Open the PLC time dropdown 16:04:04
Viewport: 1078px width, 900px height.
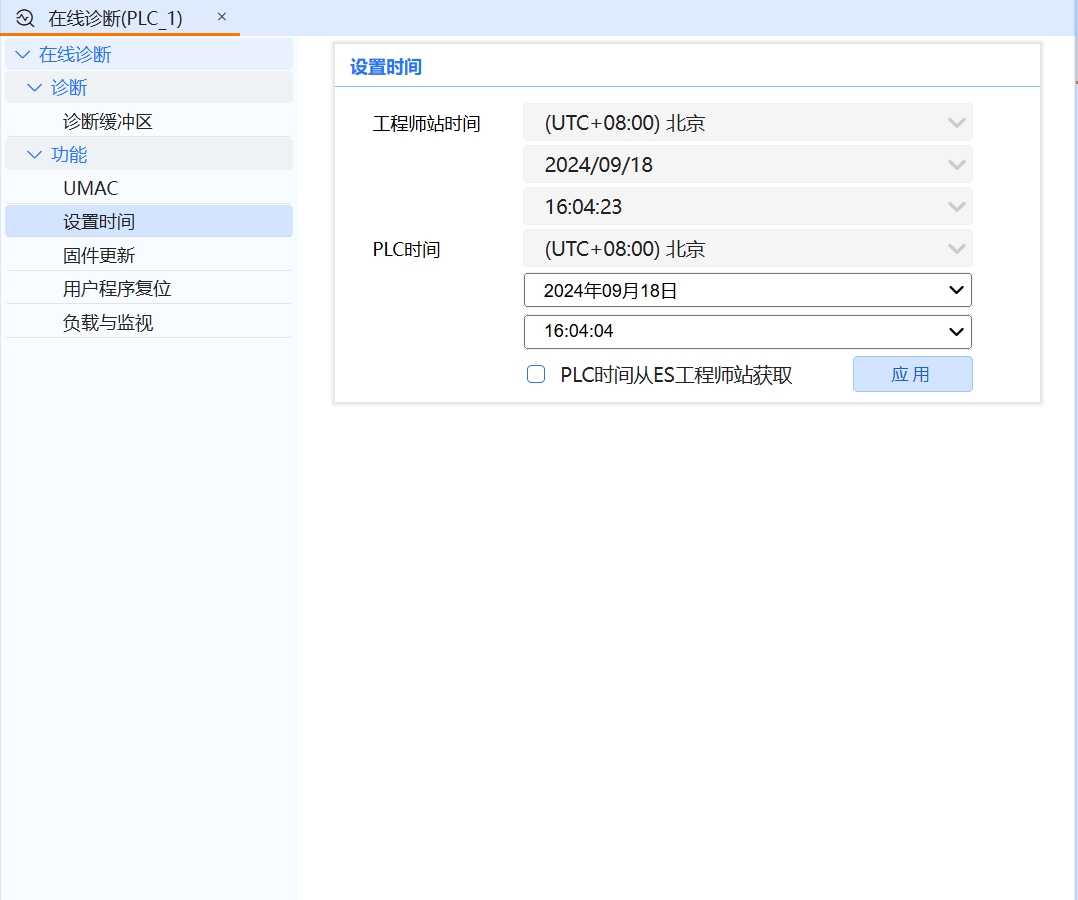tap(747, 331)
